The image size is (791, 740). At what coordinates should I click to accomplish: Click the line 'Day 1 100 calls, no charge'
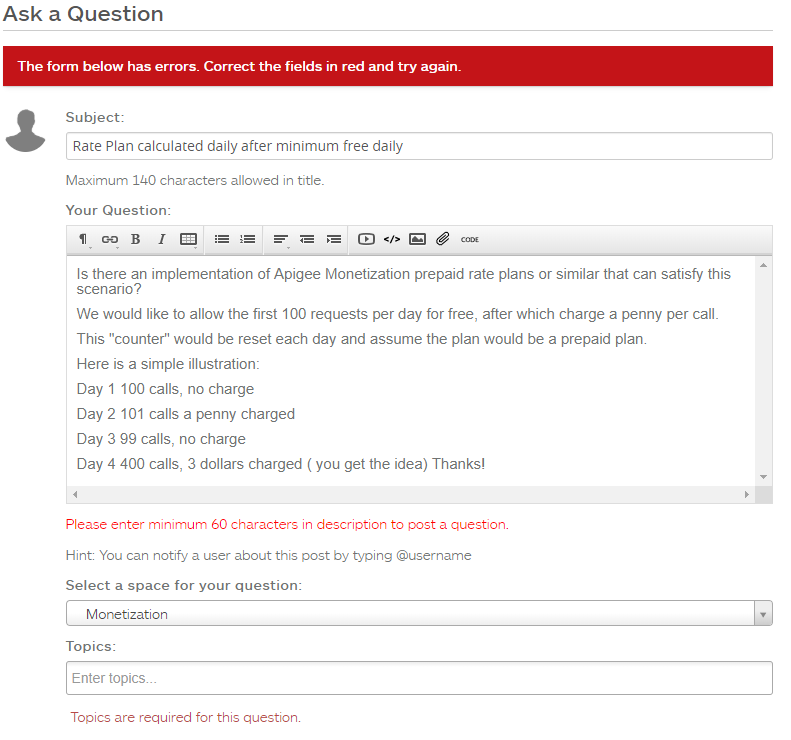click(165, 389)
